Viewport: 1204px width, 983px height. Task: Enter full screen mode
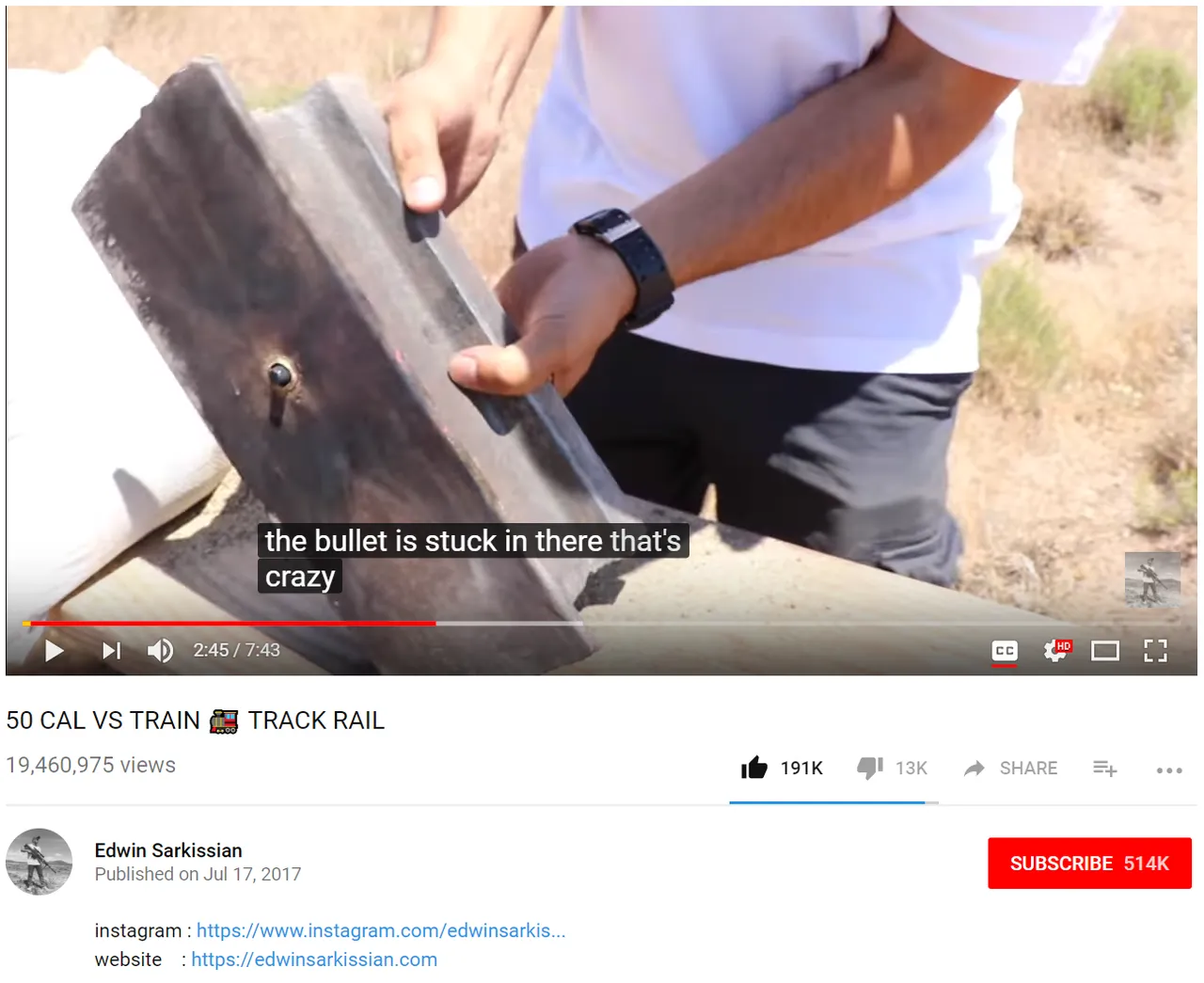coord(1155,650)
